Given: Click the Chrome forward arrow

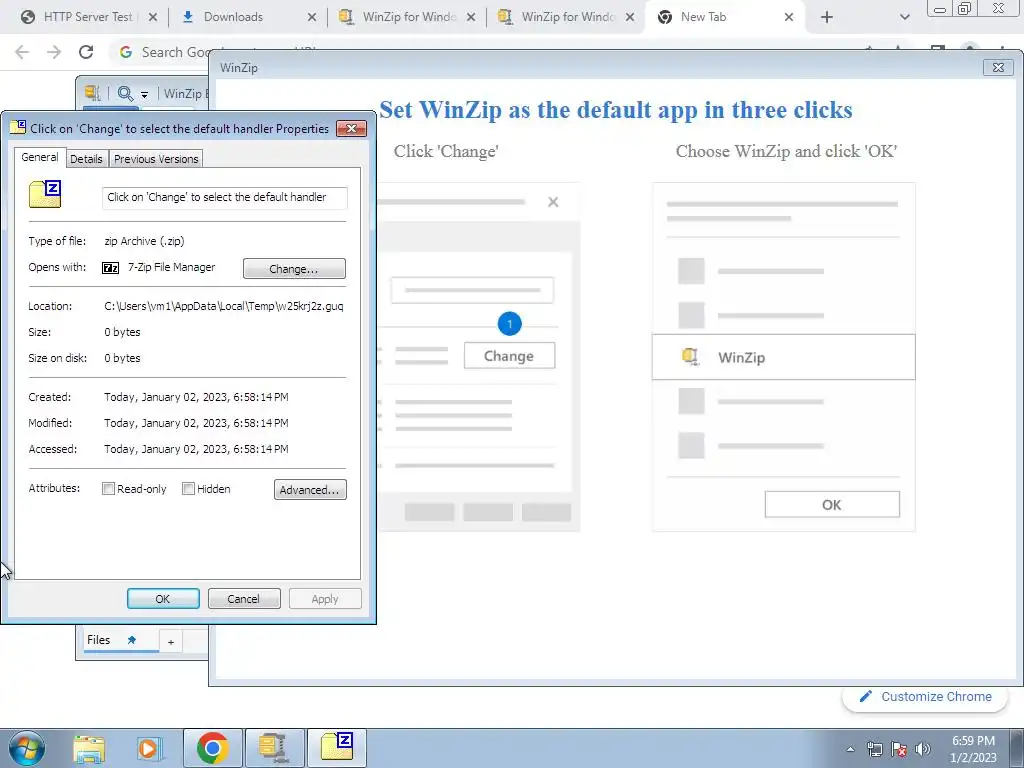Looking at the screenshot, I should (x=54, y=52).
